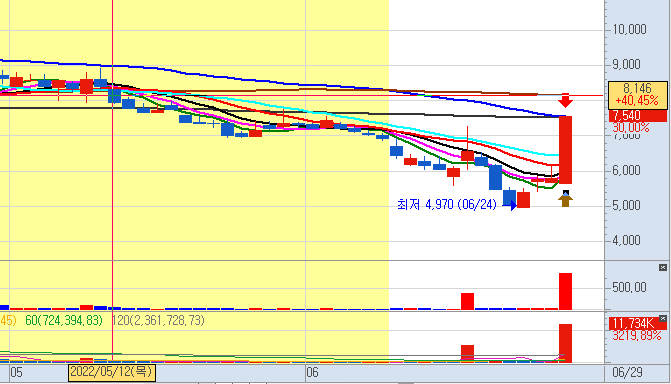This screenshot has width=671, height=384.
Task: Click the 6,000 price axis label
Action: 626,170
